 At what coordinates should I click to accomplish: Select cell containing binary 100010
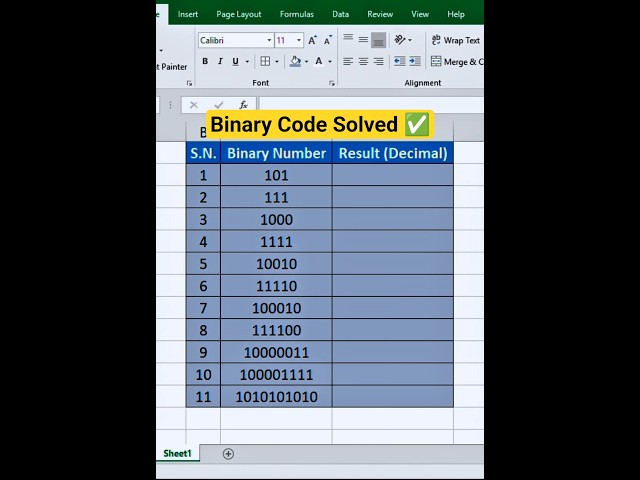point(276,308)
